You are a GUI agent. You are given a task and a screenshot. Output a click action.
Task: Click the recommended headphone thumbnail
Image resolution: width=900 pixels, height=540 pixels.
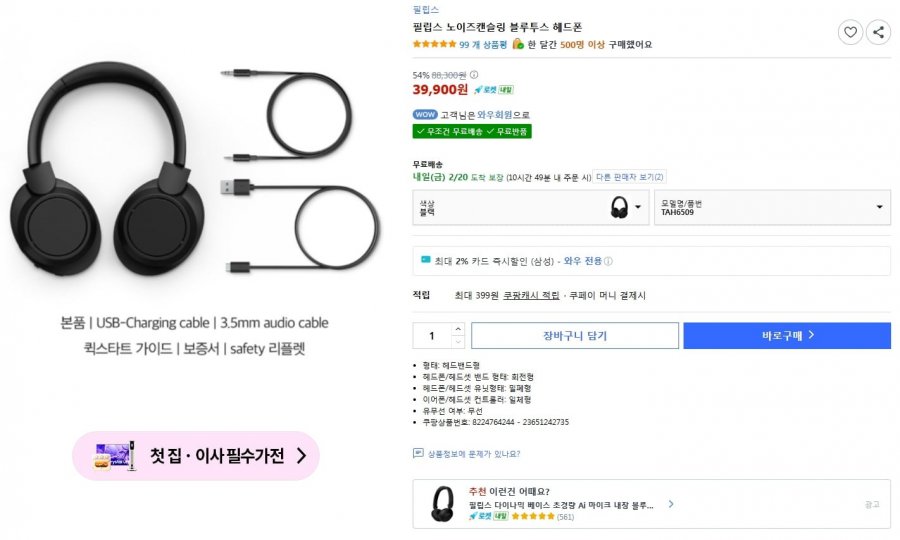(441, 503)
